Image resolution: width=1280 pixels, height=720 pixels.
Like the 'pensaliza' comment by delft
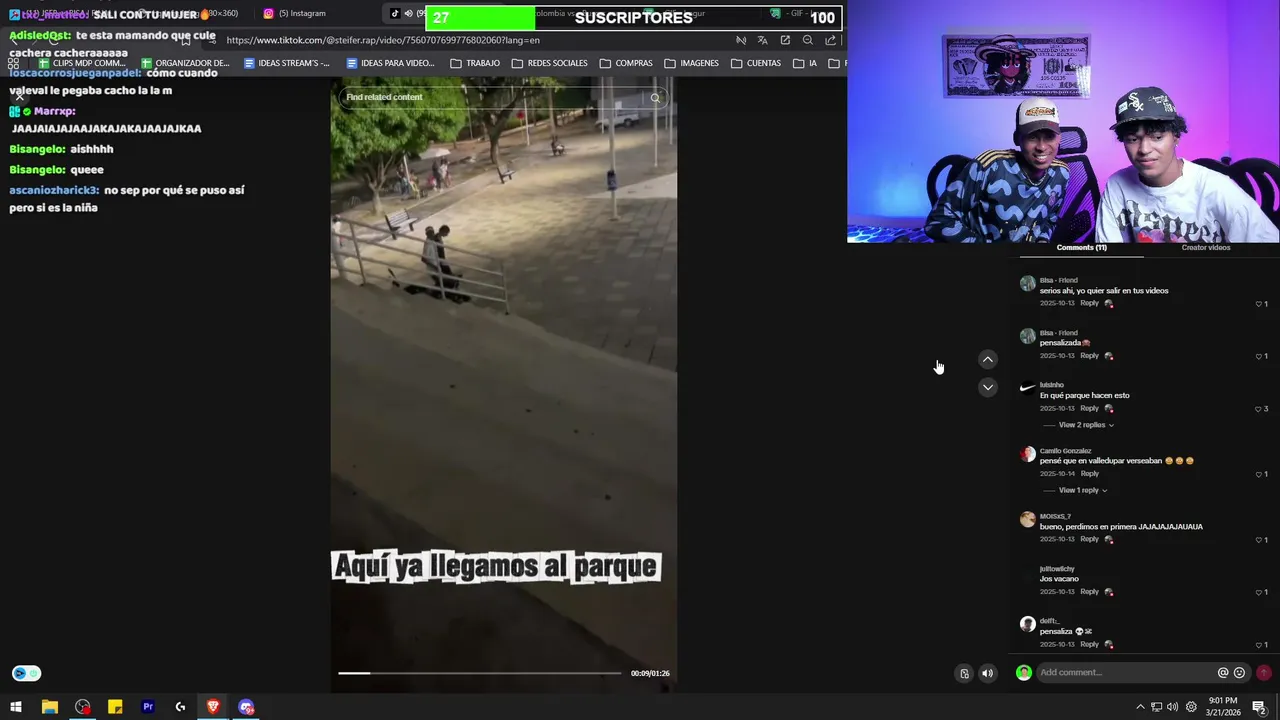1259,645
